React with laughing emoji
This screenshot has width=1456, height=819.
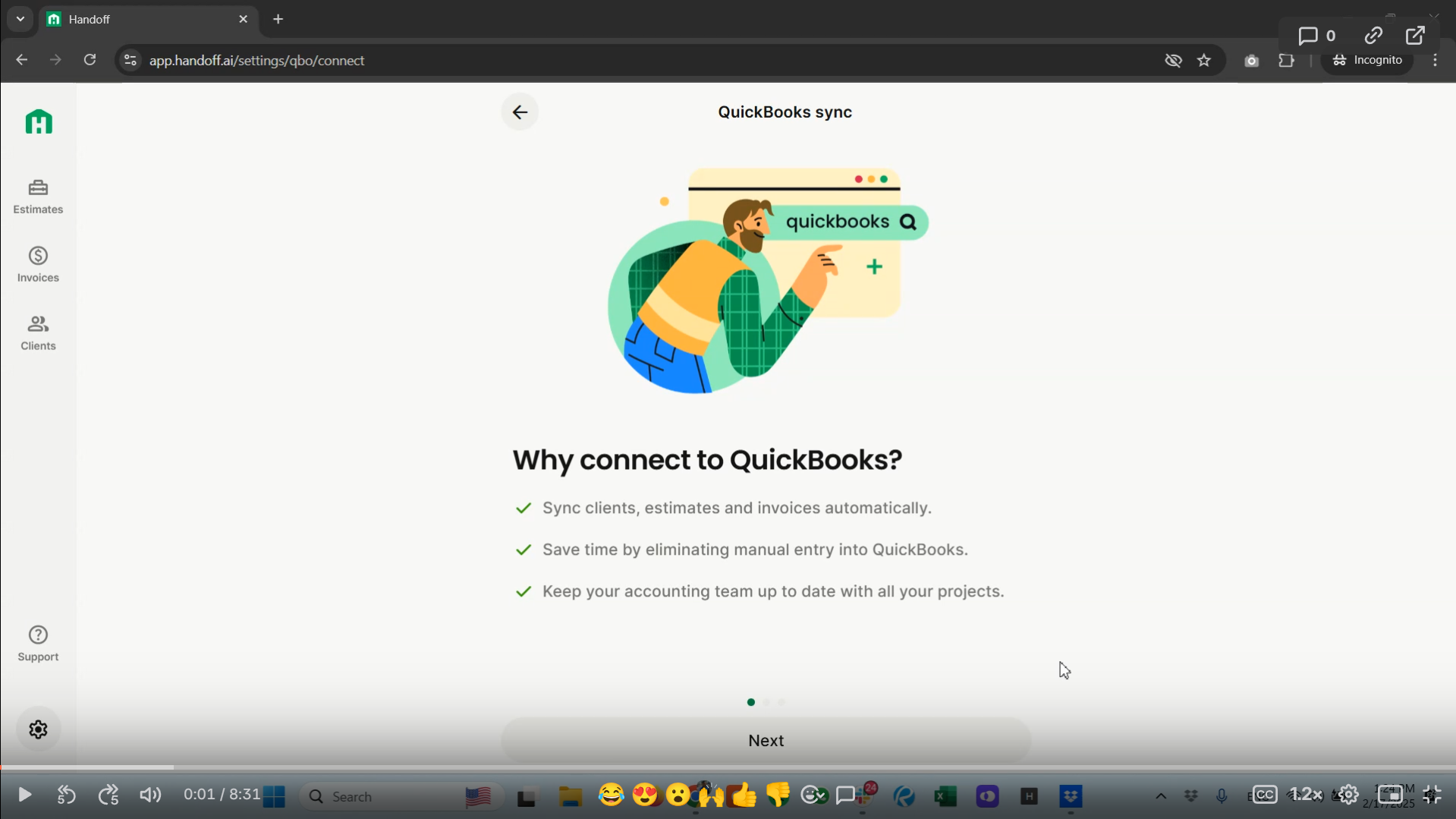point(611,795)
